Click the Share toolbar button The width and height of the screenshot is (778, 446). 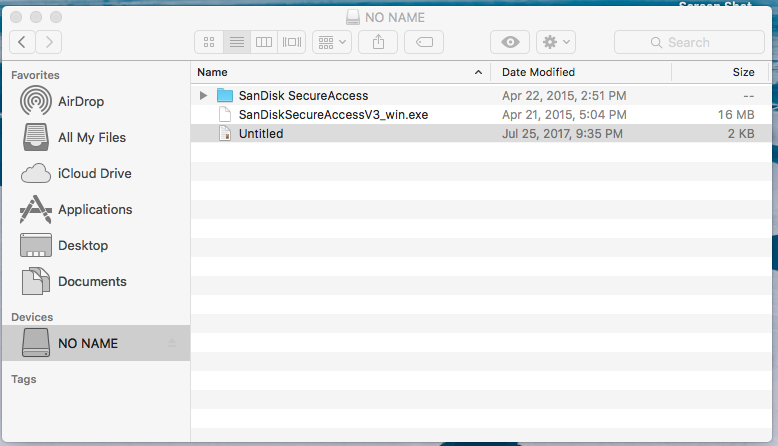[x=378, y=42]
